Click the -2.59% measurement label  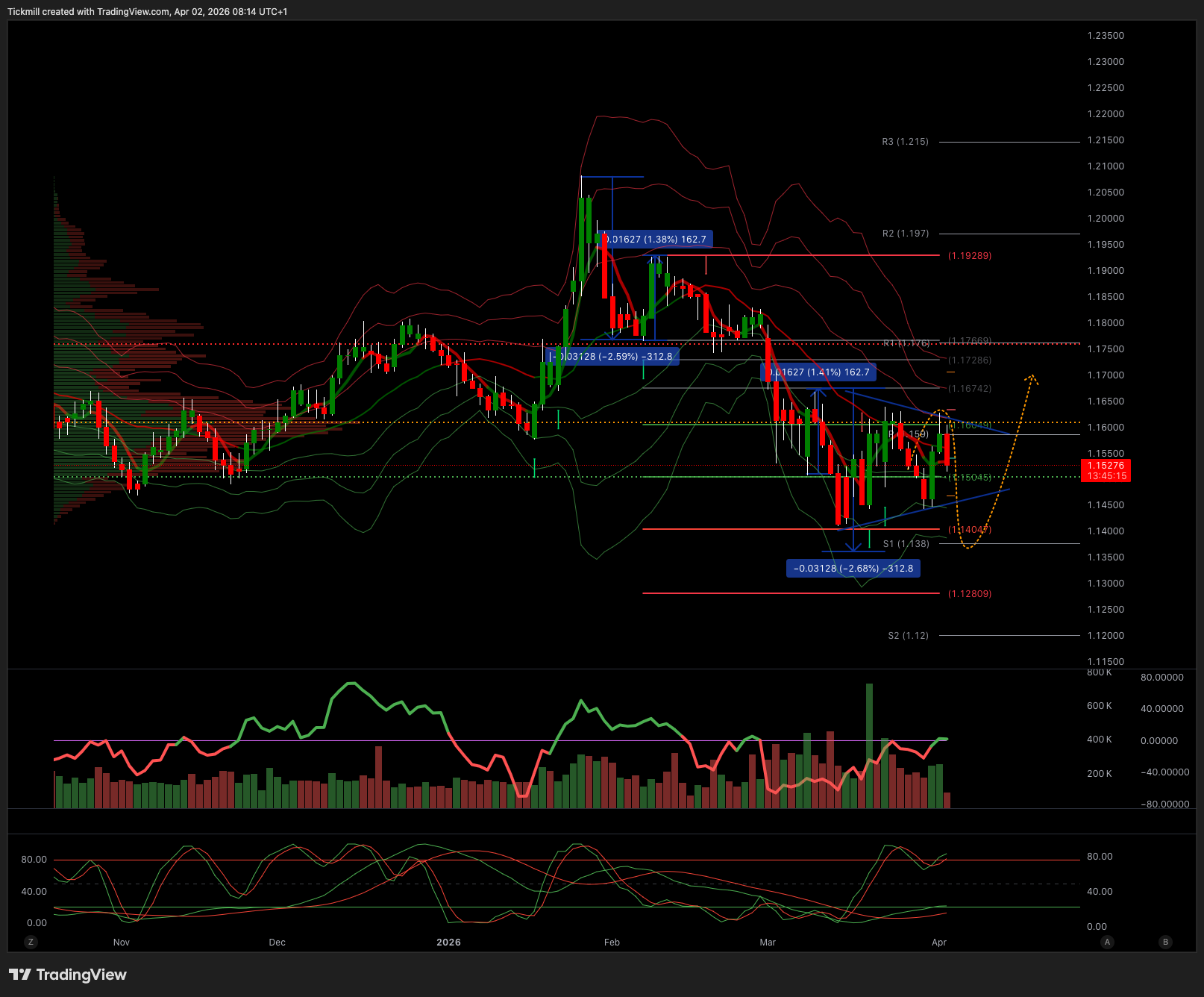[x=613, y=357]
